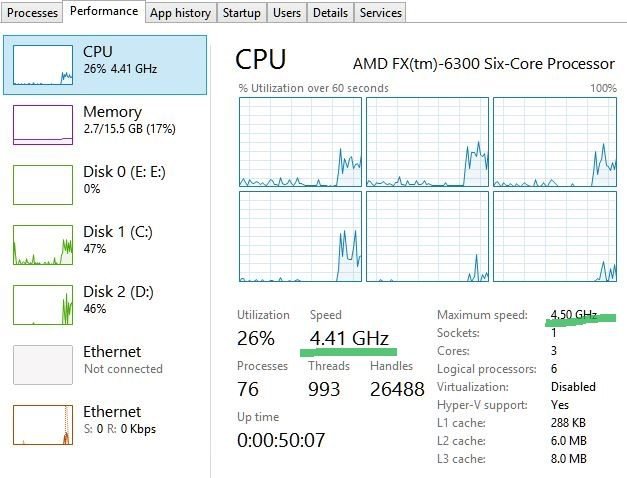This screenshot has width=627, height=478.
Task: Select the active Ethernet graph thumbnail
Action: pos(42,424)
